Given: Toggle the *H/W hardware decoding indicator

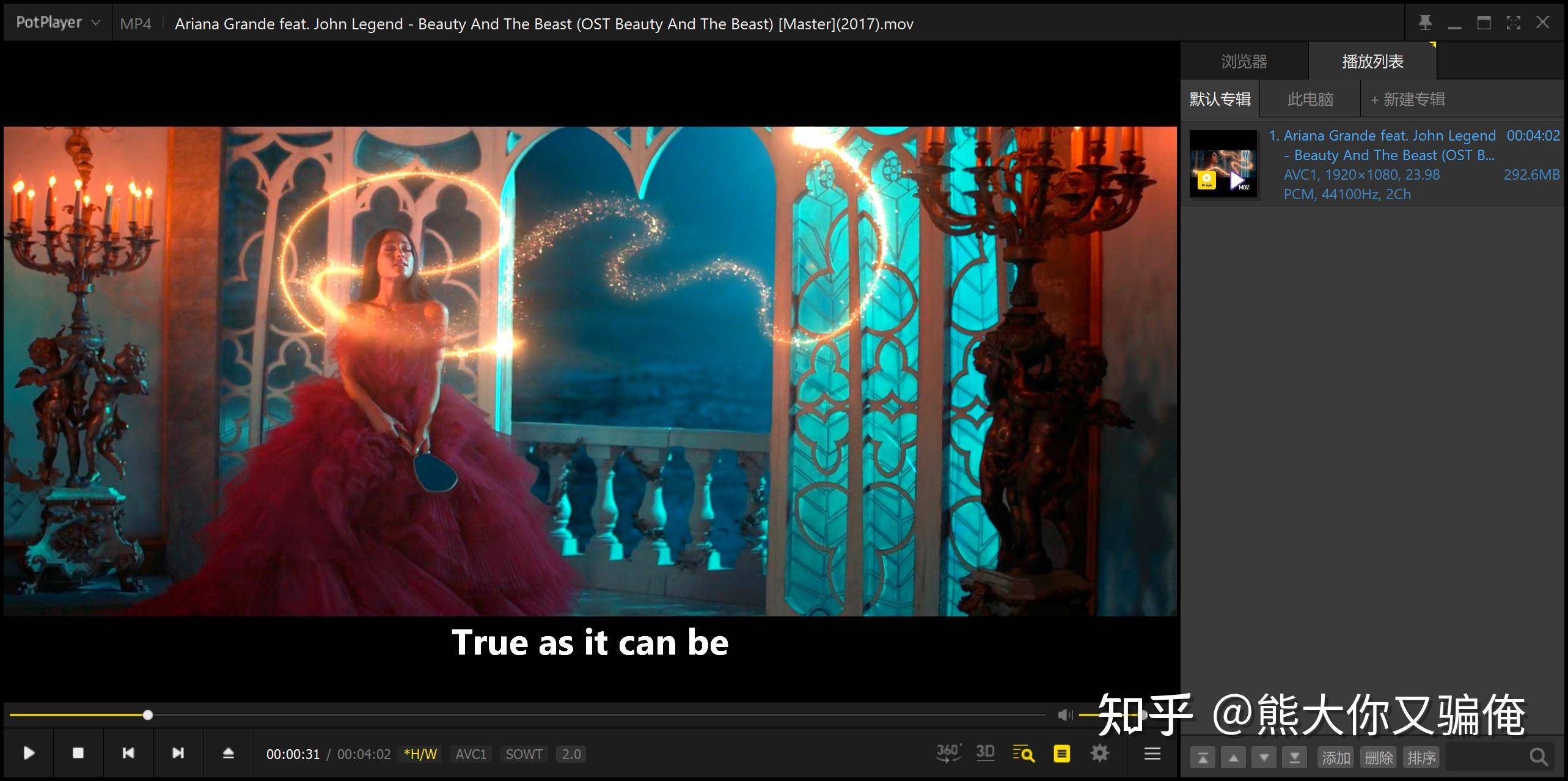Looking at the screenshot, I should coord(420,754).
